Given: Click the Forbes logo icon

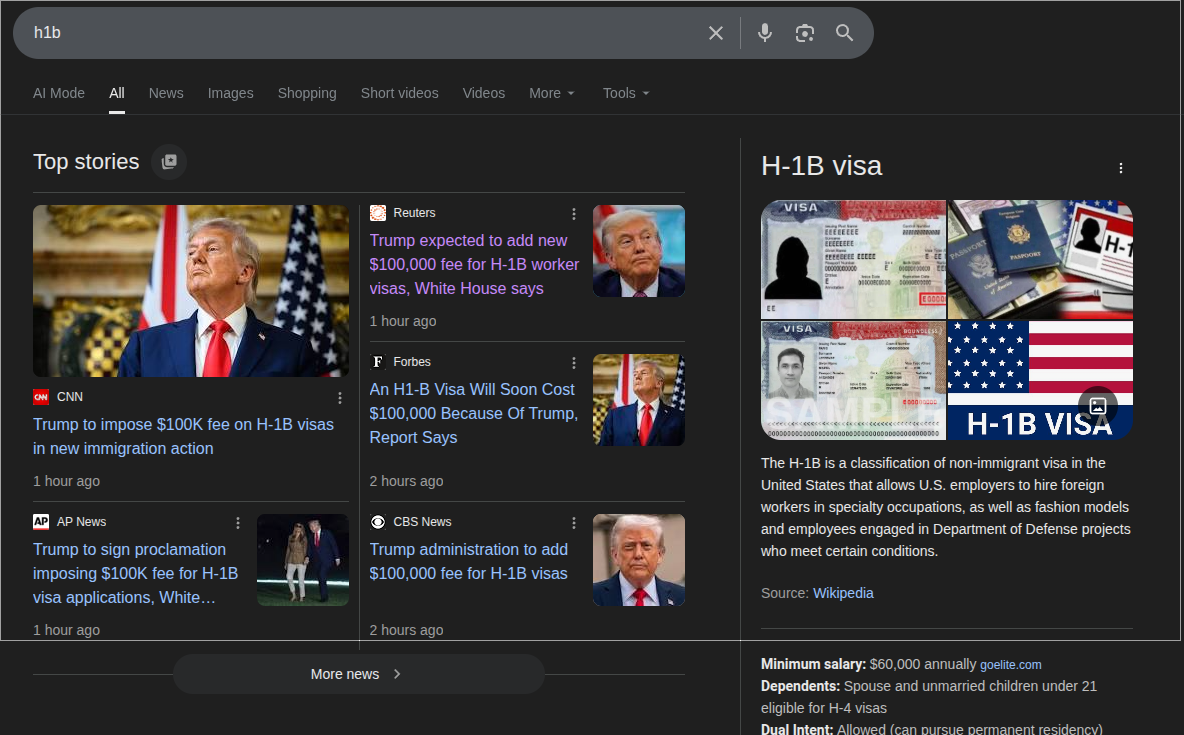Looking at the screenshot, I should tap(378, 362).
